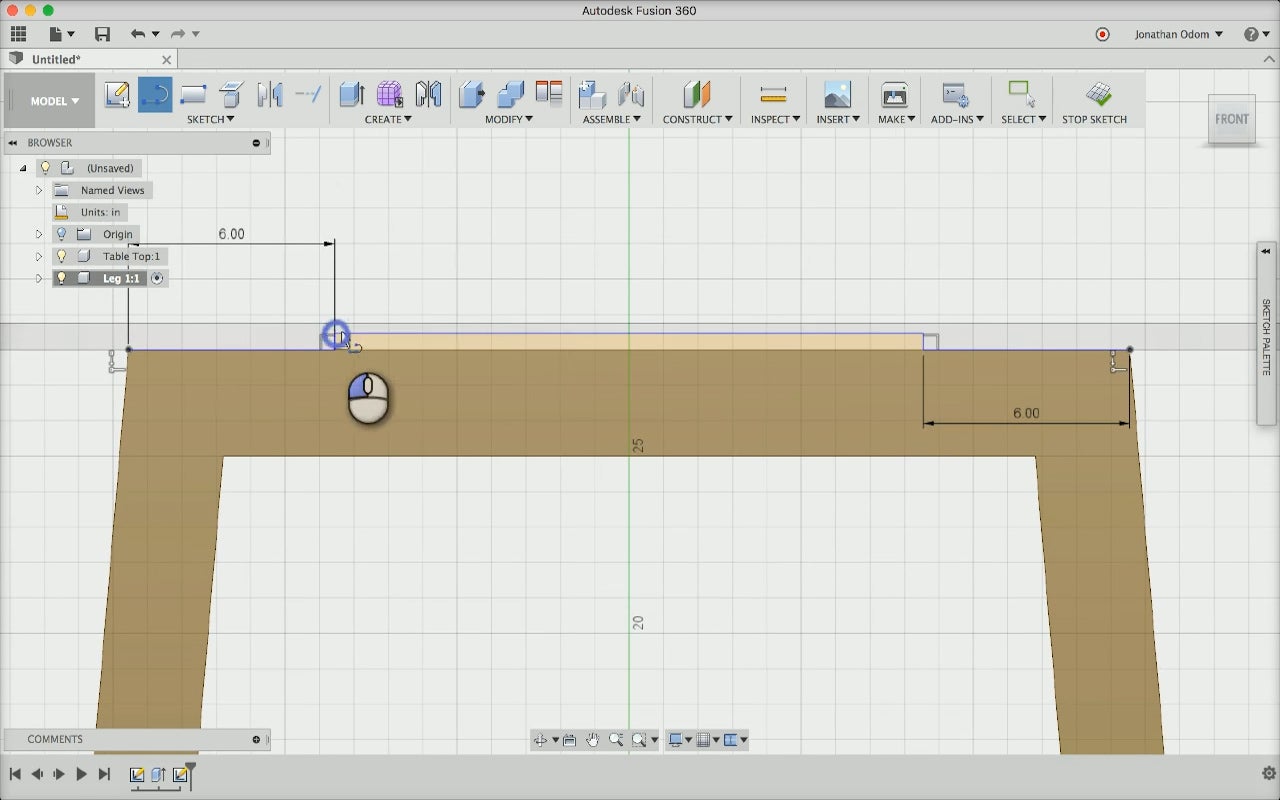Screen dimensions: 1280x800
Task: Open the MODEL workspace dropdown
Action: (54, 101)
